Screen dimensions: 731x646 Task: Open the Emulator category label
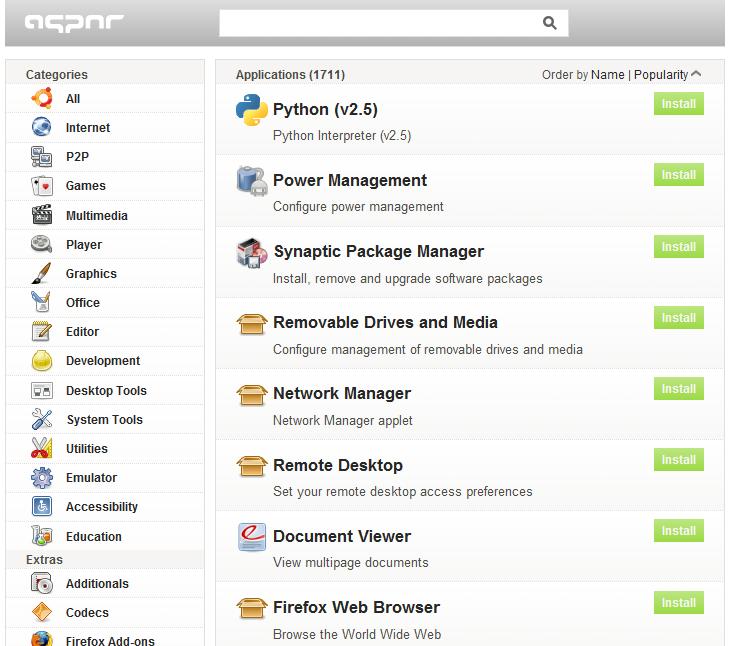point(91,478)
